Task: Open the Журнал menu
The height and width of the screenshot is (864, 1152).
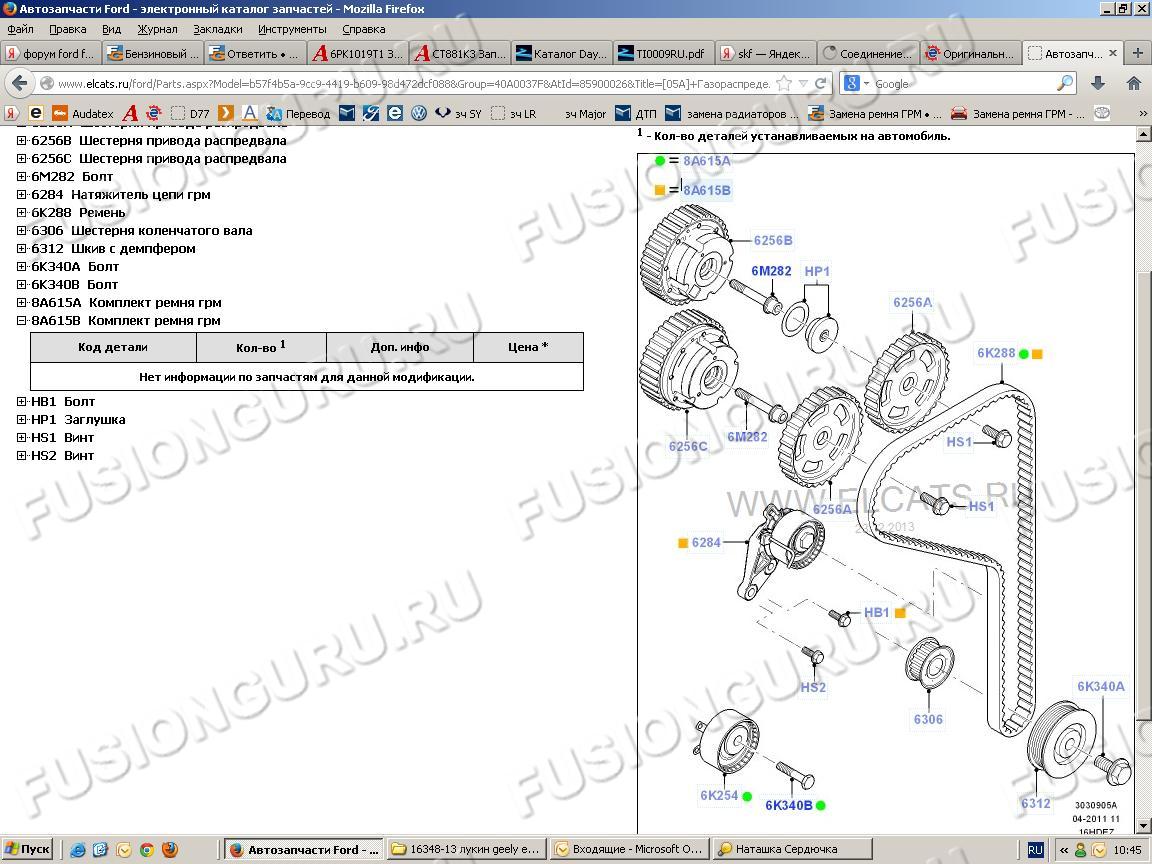Action: coord(157,29)
